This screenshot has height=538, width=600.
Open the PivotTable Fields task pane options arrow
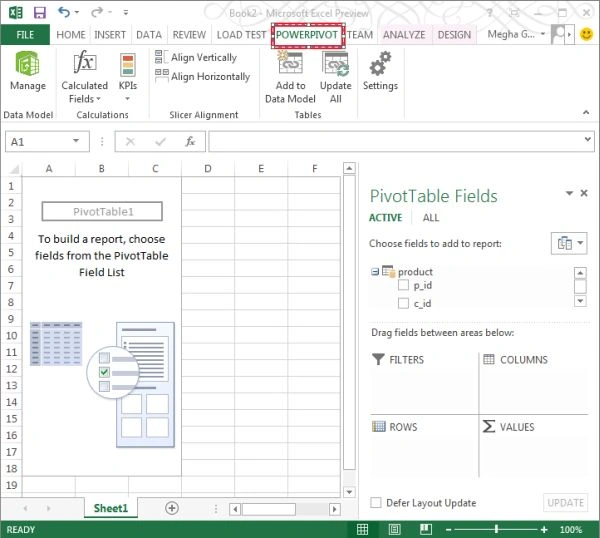(569, 193)
